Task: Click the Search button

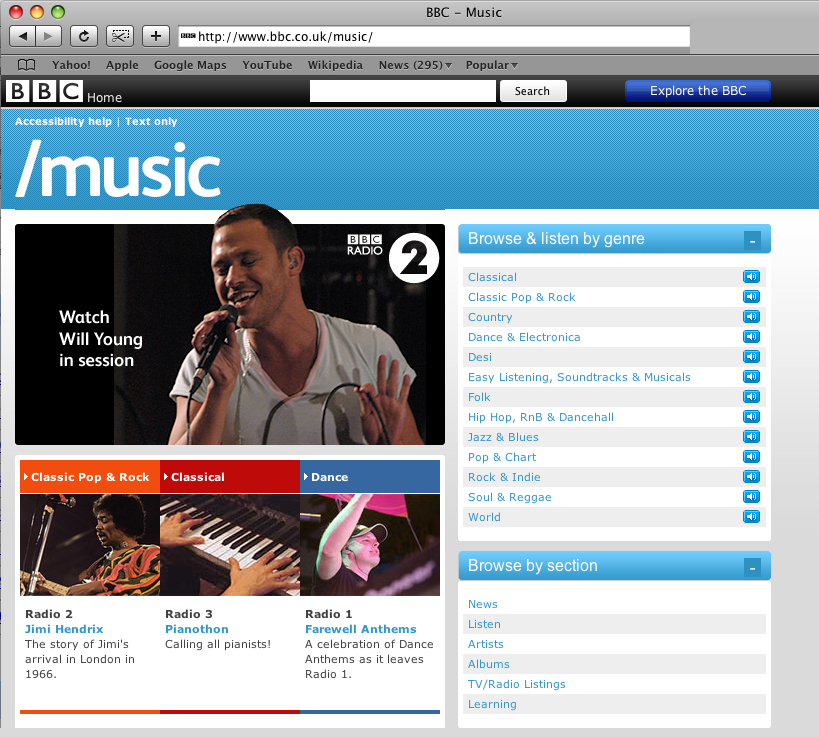Action: click(533, 90)
